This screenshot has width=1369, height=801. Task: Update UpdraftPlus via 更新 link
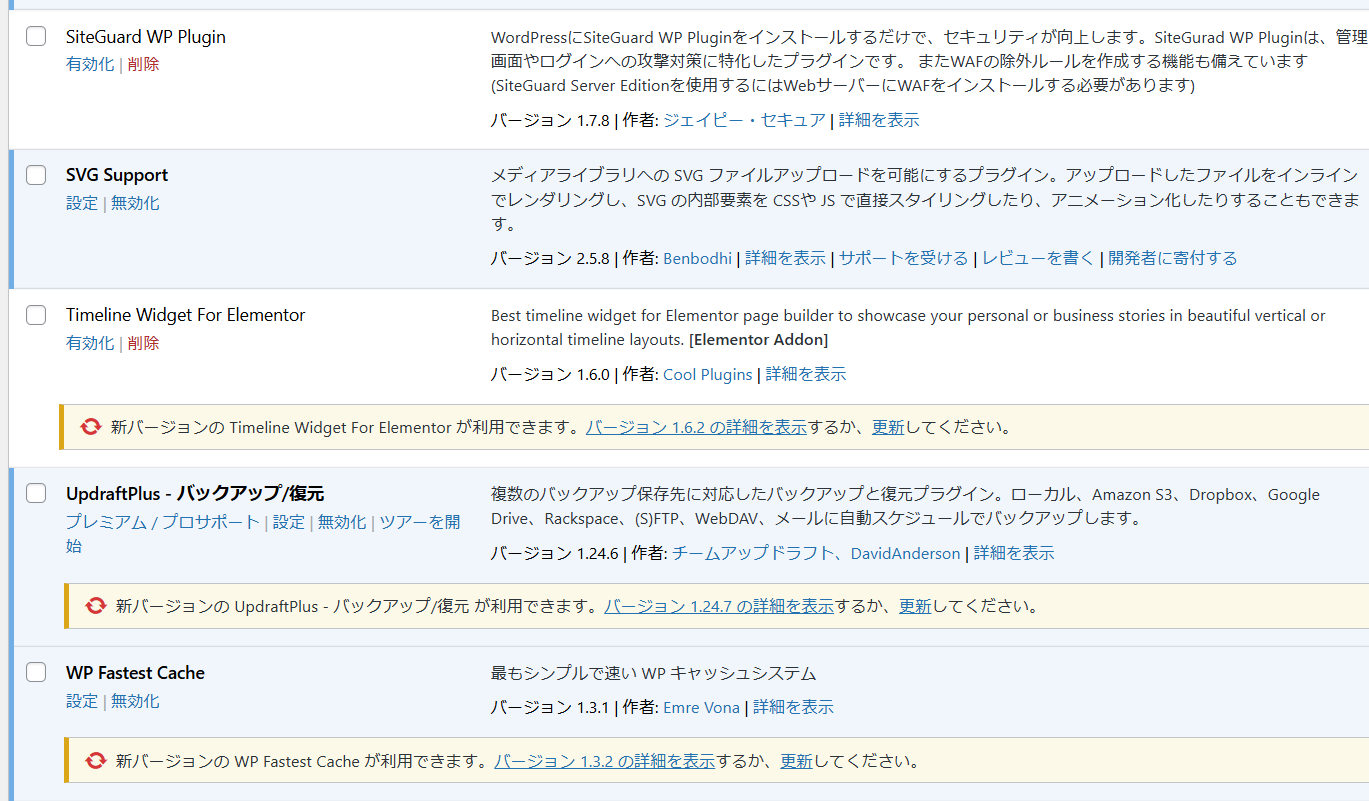[x=915, y=606]
